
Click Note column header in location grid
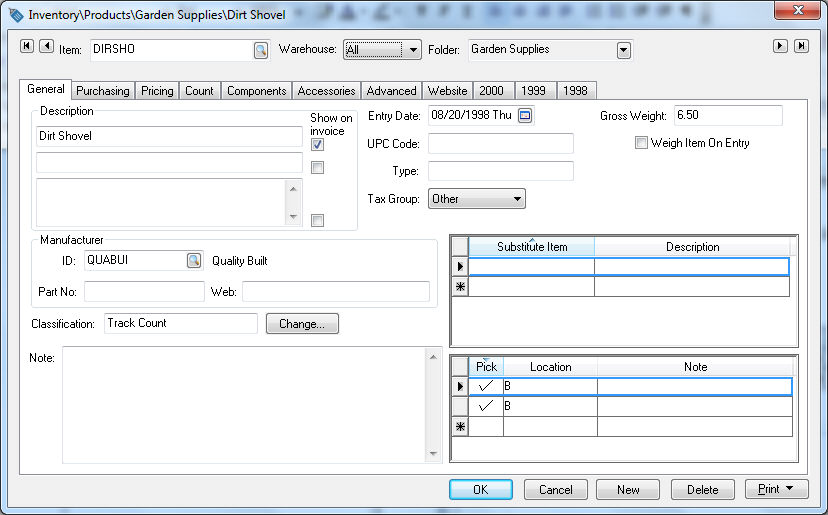click(695, 367)
